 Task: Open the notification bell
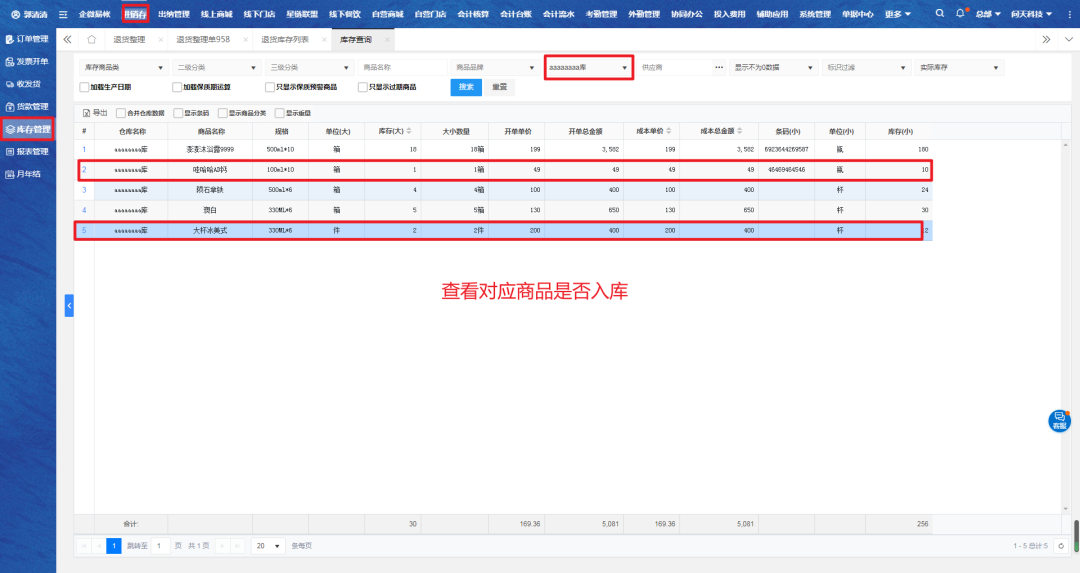point(960,14)
